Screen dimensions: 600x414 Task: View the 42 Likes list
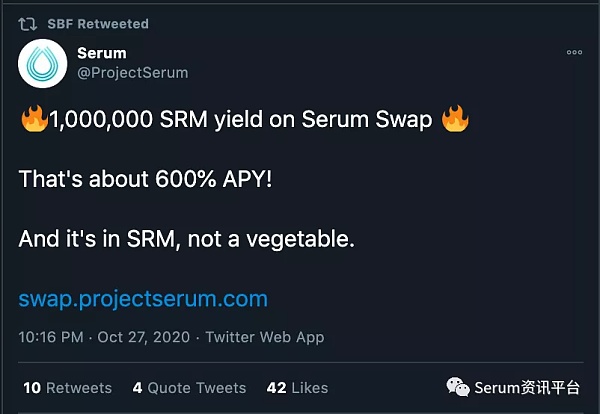coord(297,388)
